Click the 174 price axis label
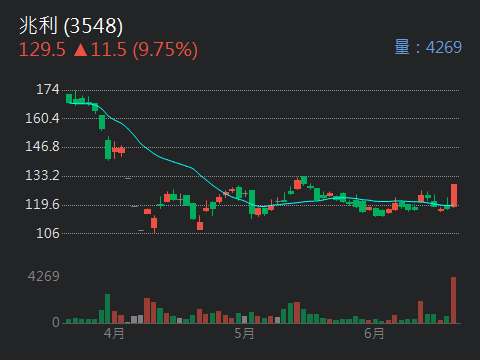Screen dimensions: 480x360 tap(48, 89)
